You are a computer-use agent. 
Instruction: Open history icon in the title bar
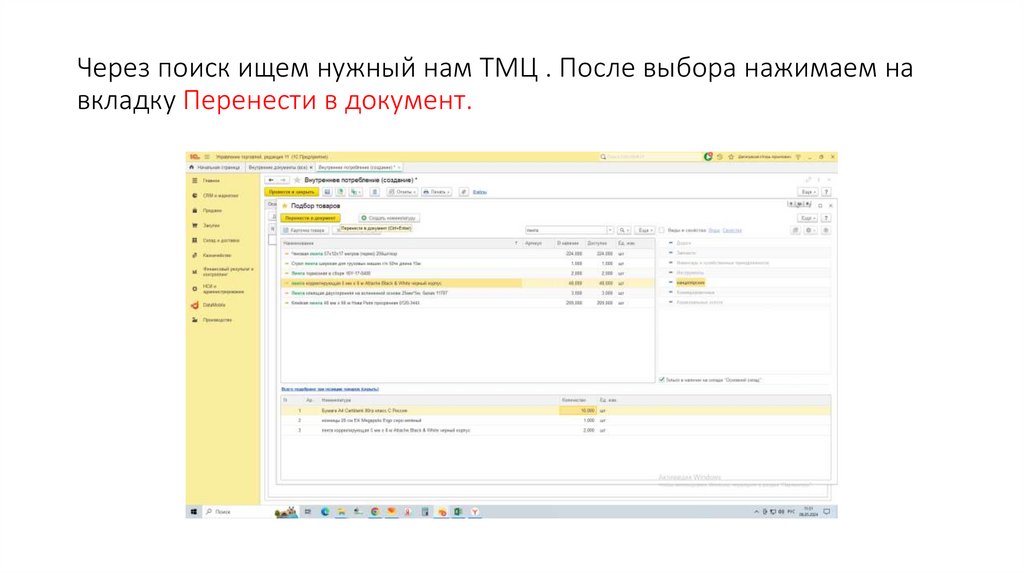click(x=720, y=157)
